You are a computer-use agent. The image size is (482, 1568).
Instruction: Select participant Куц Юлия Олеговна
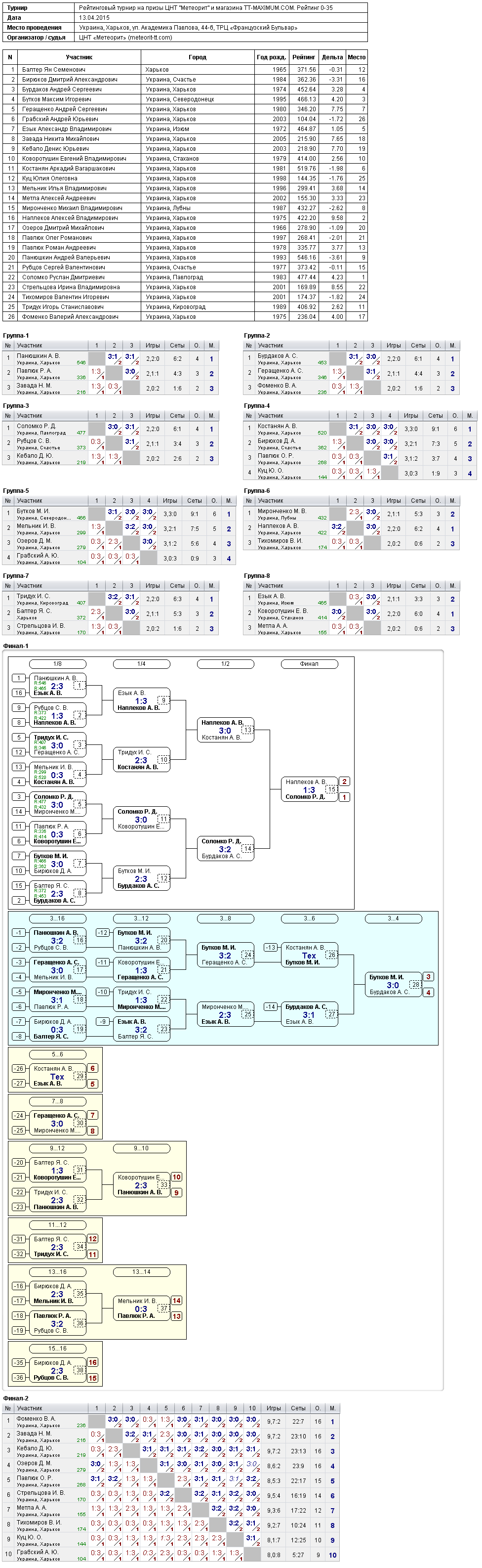(49, 178)
